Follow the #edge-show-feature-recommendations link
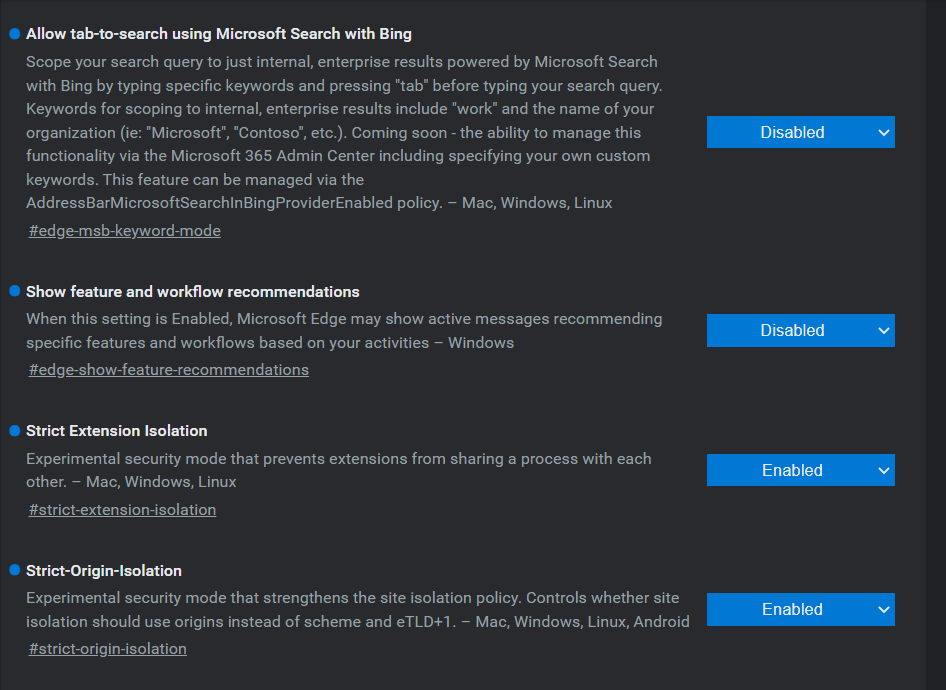 coord(169,370)
